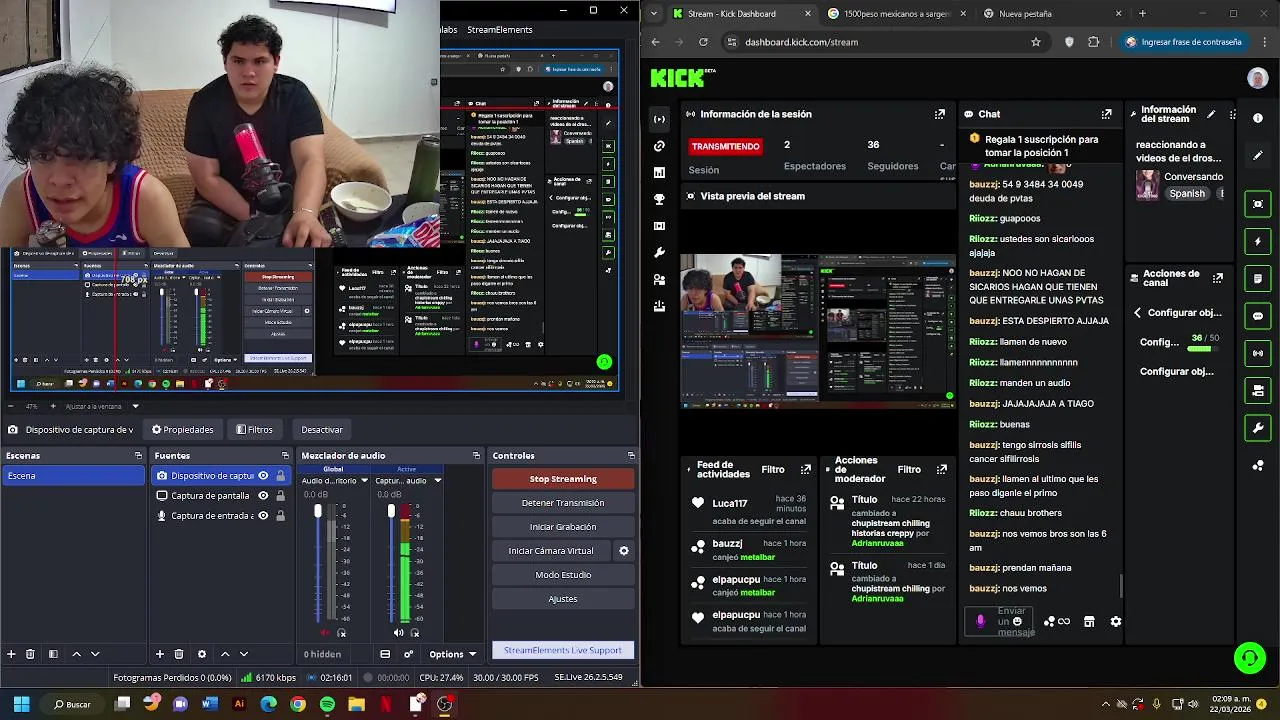This screenshot has width=1280, height=720.
Task: Open virtual camera settings gear
Action: coord(624,551)
